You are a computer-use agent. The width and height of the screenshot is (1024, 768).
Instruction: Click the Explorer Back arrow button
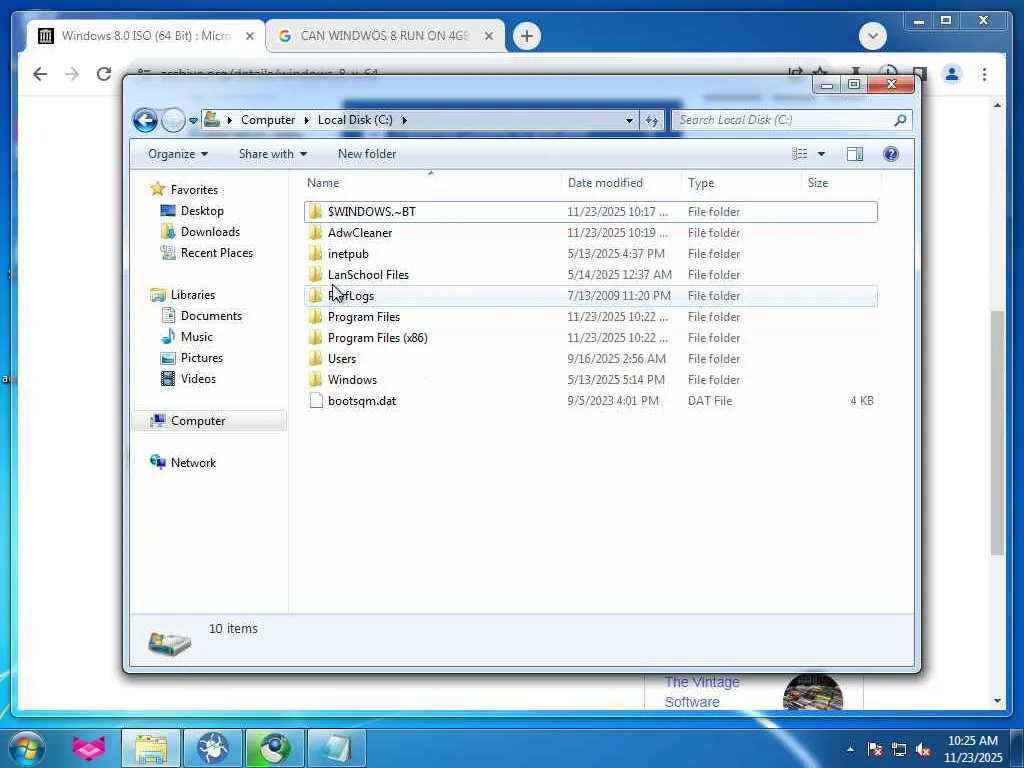point(145,120)
